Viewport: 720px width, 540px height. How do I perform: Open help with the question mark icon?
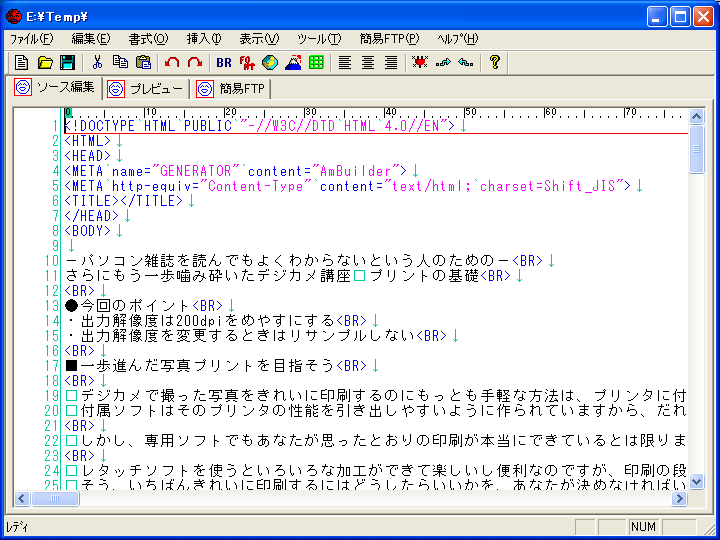pyautogui.click(x=495, y=62)
